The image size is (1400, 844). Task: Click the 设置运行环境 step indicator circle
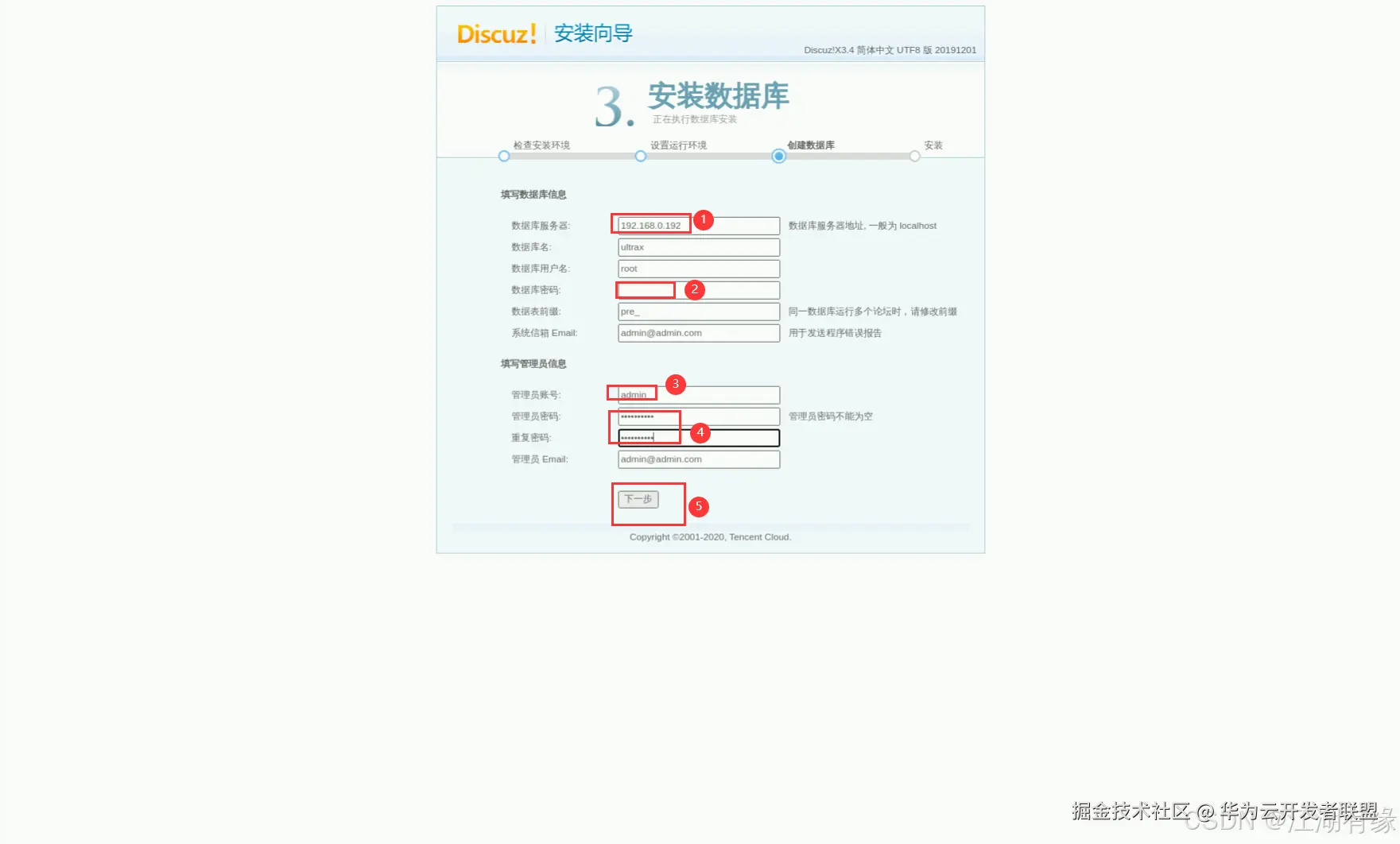[x=641, y=157]
